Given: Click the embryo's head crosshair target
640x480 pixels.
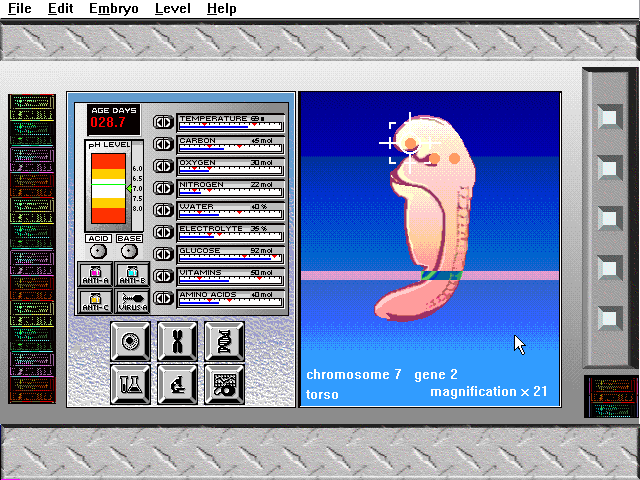Looking at the screenshot, I should point(410,144).
